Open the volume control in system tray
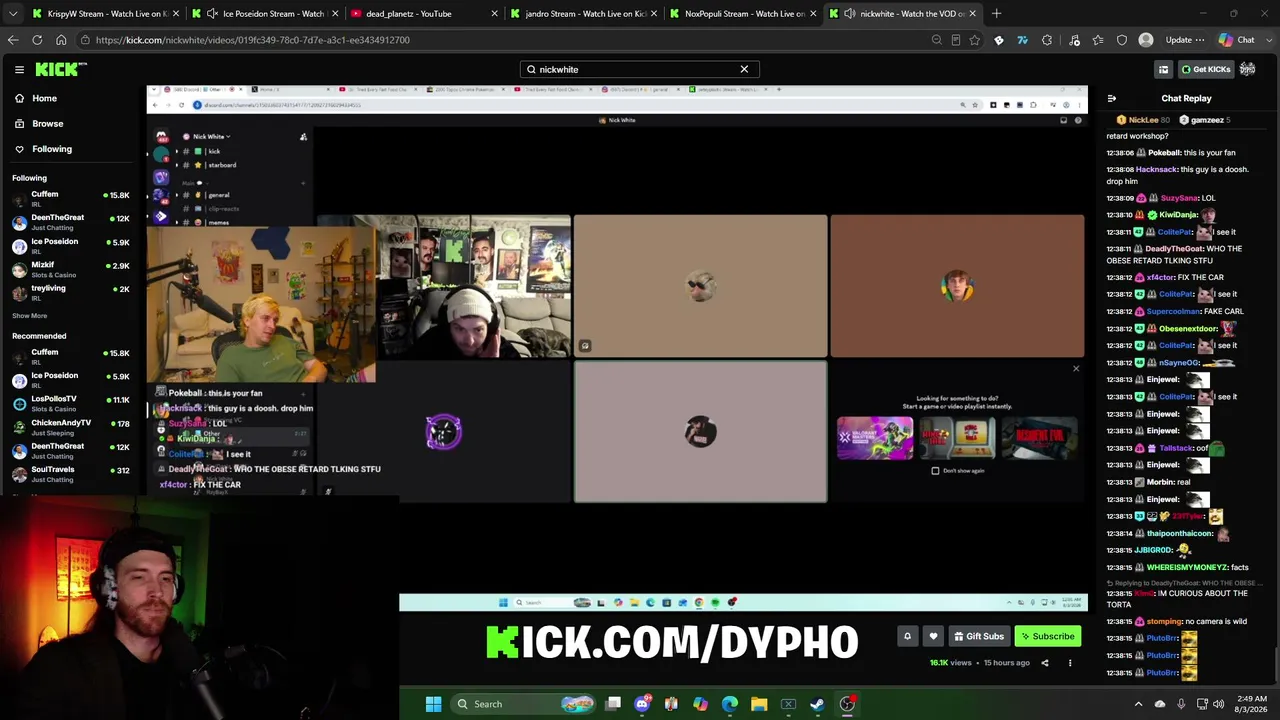Screen dimensions: 1280x720 [1218, 704]
